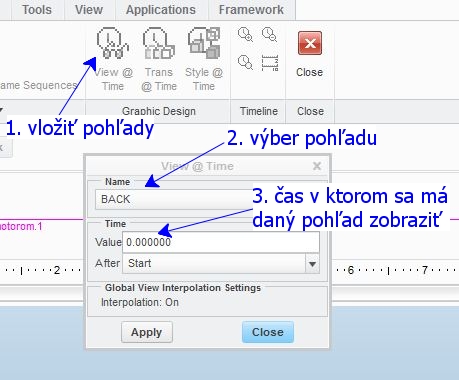Screen dimensions: 459x380
Task: Expand the After Start dropdown arrow
Action: (312, 264)
